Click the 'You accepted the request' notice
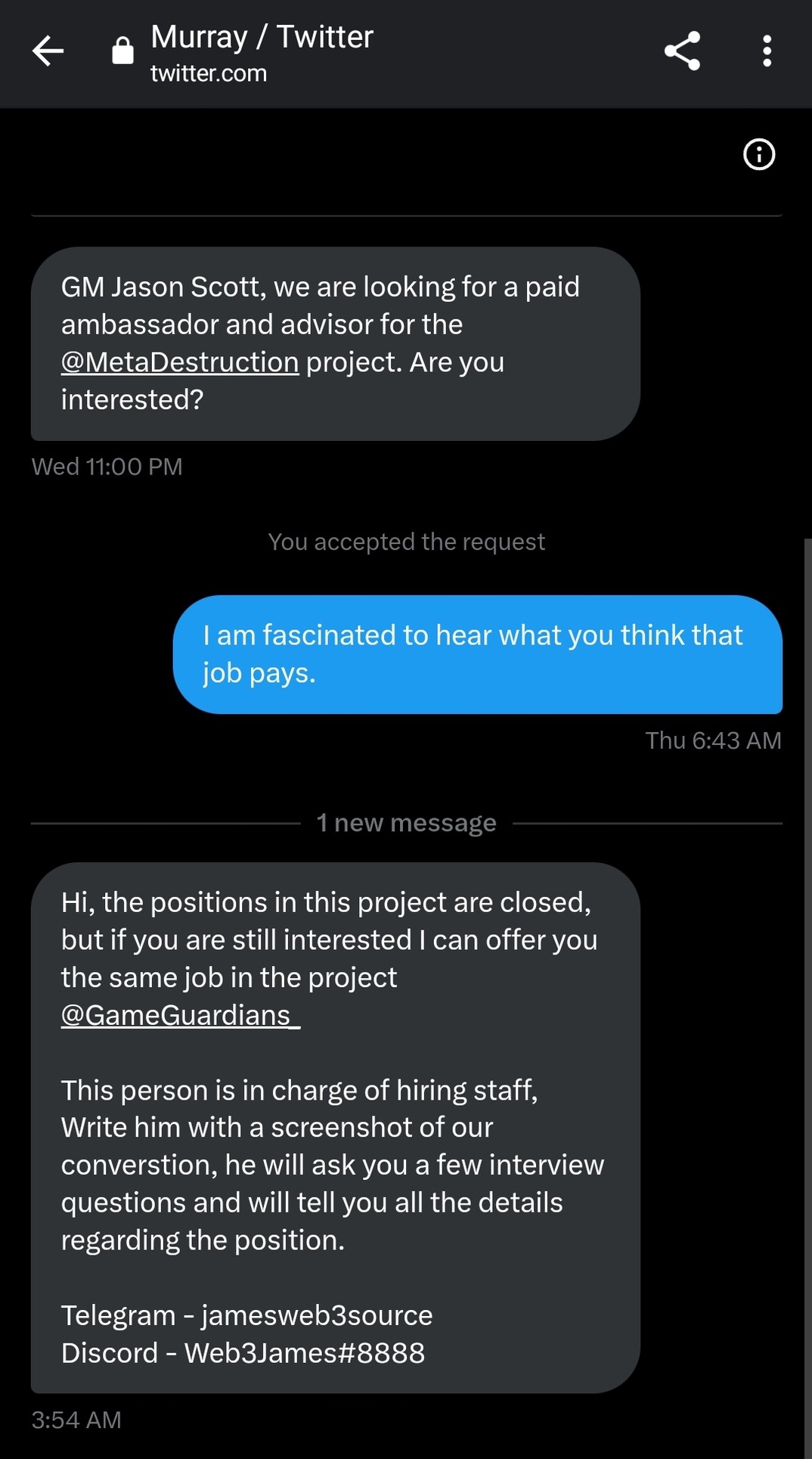 406,542
